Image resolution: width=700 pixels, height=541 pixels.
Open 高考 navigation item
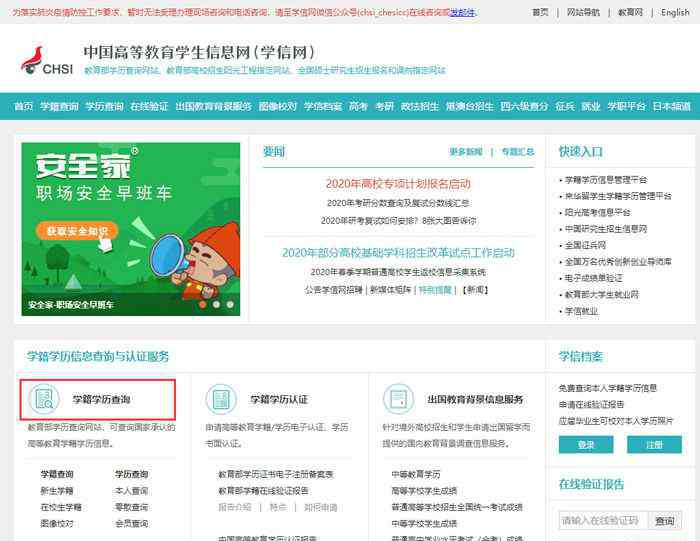point(358,106)
